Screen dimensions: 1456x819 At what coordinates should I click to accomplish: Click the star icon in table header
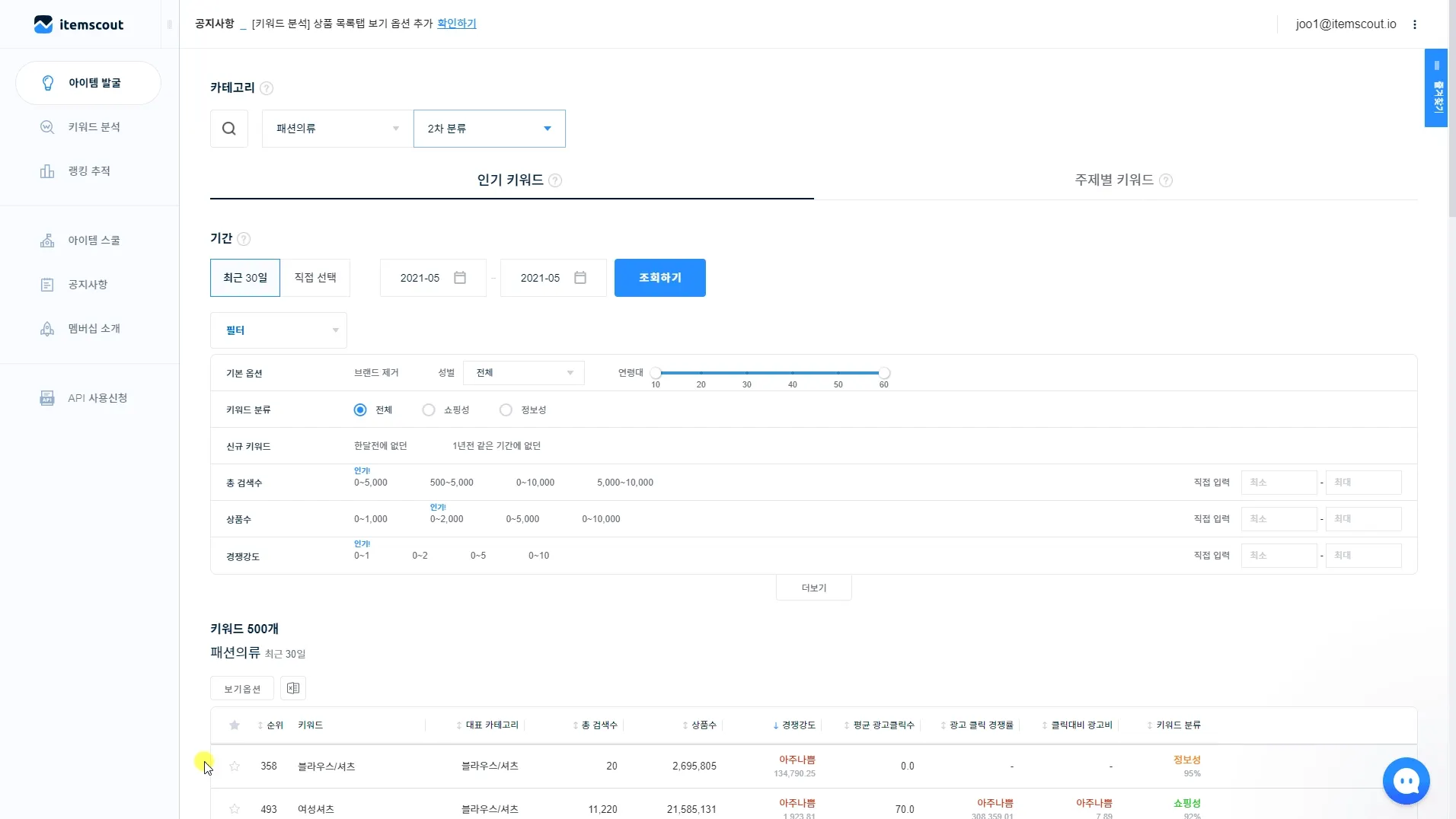(x=235, y=725)
